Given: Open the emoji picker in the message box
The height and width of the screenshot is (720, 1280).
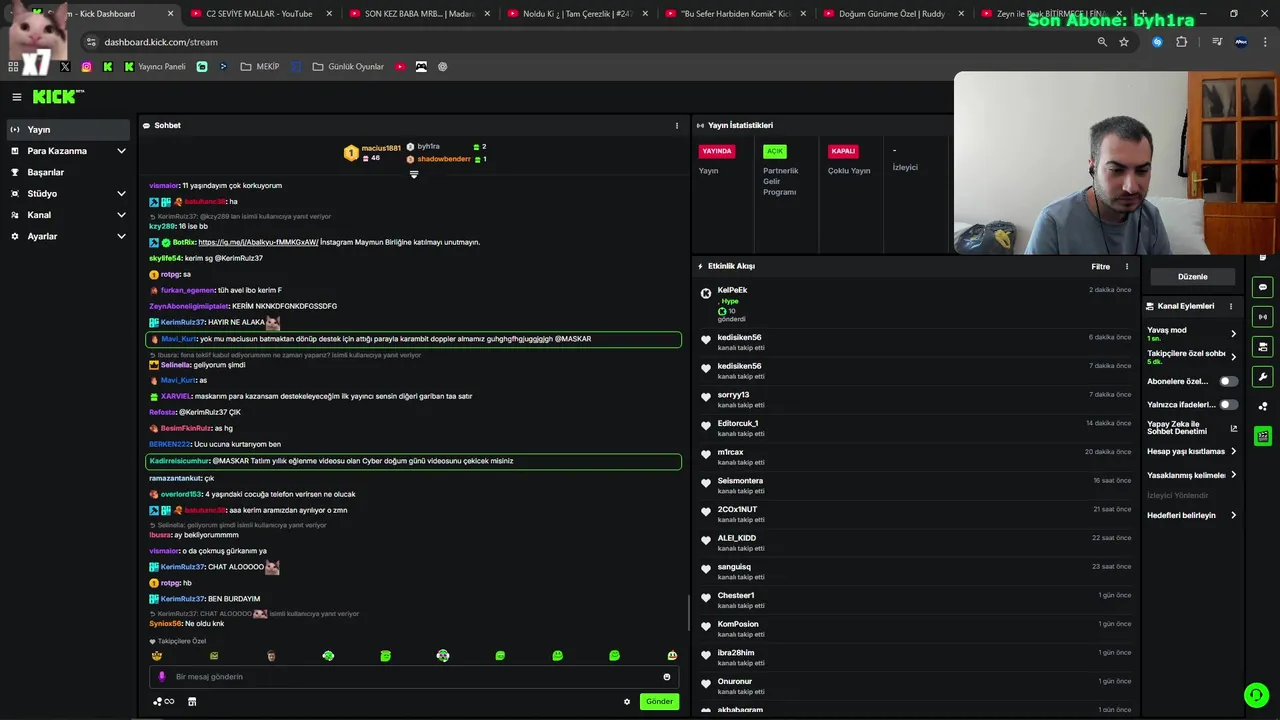Looking at the screenshot, I should tap(667, 677).
